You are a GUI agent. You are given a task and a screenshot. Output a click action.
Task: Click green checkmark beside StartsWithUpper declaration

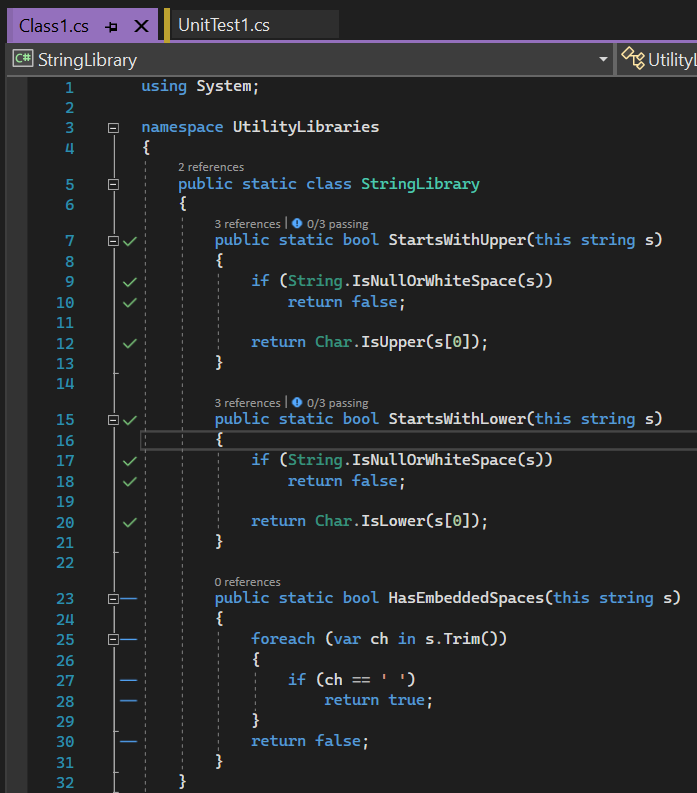(x=129, y=241)
